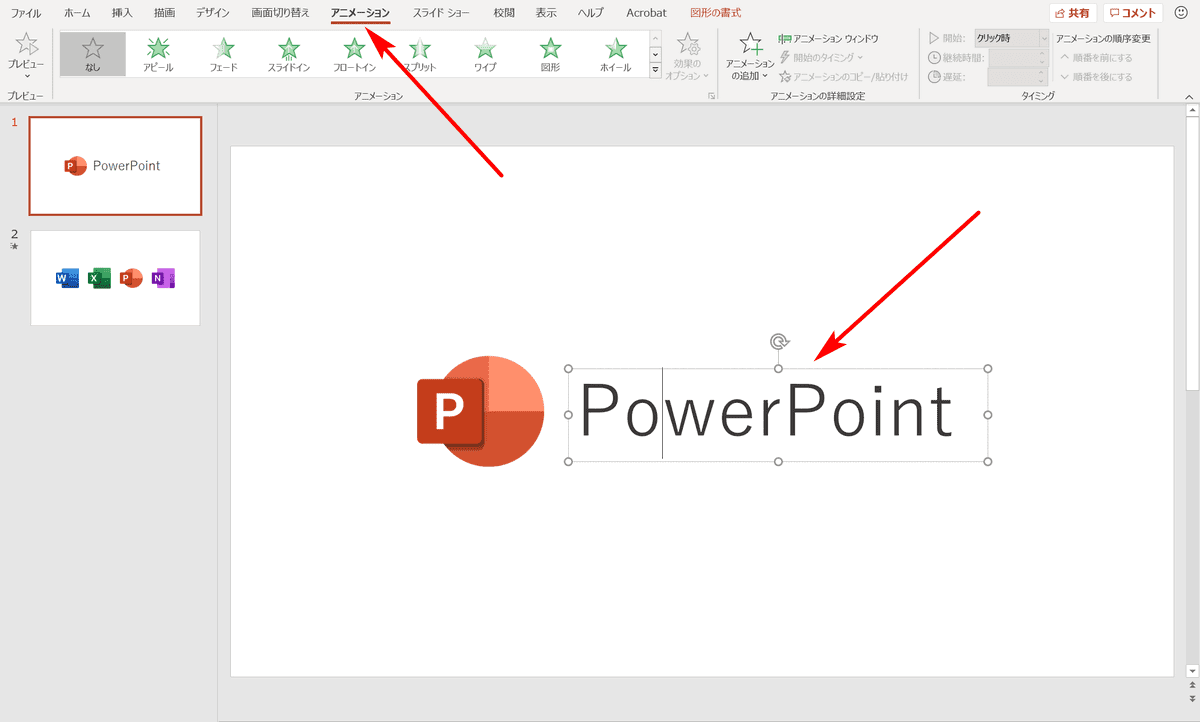Click the PowerPoint text box
Viewport: 1200px width, 722px height.
point(778,415)
